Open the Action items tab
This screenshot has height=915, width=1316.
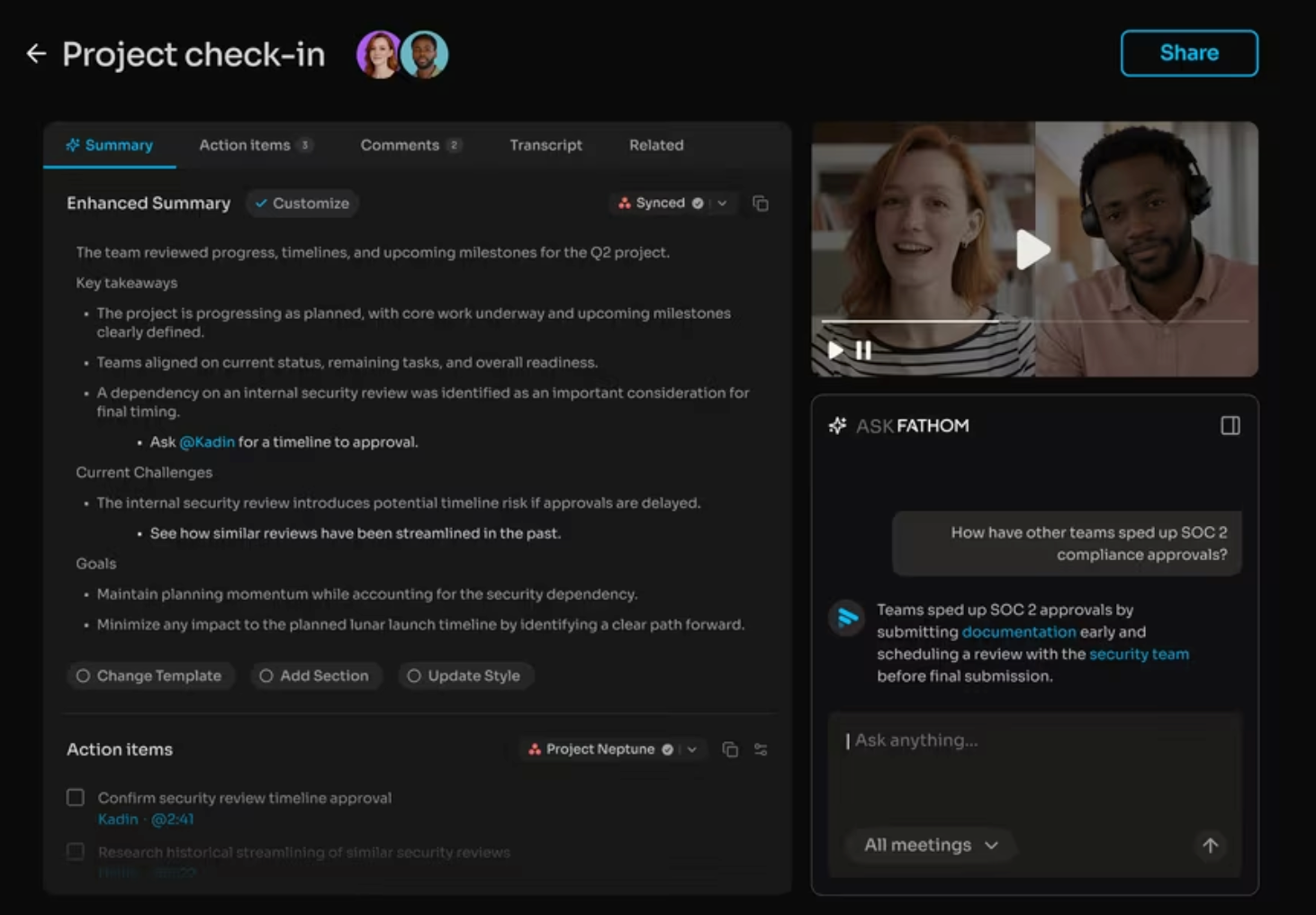point(256,145)
